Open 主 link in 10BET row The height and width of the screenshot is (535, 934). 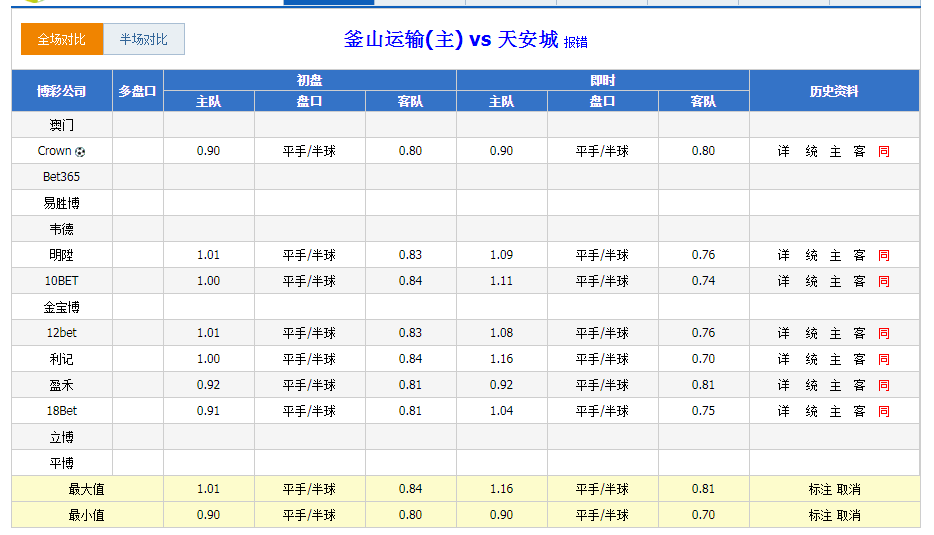pyautogui.click(x=835, y=281)
